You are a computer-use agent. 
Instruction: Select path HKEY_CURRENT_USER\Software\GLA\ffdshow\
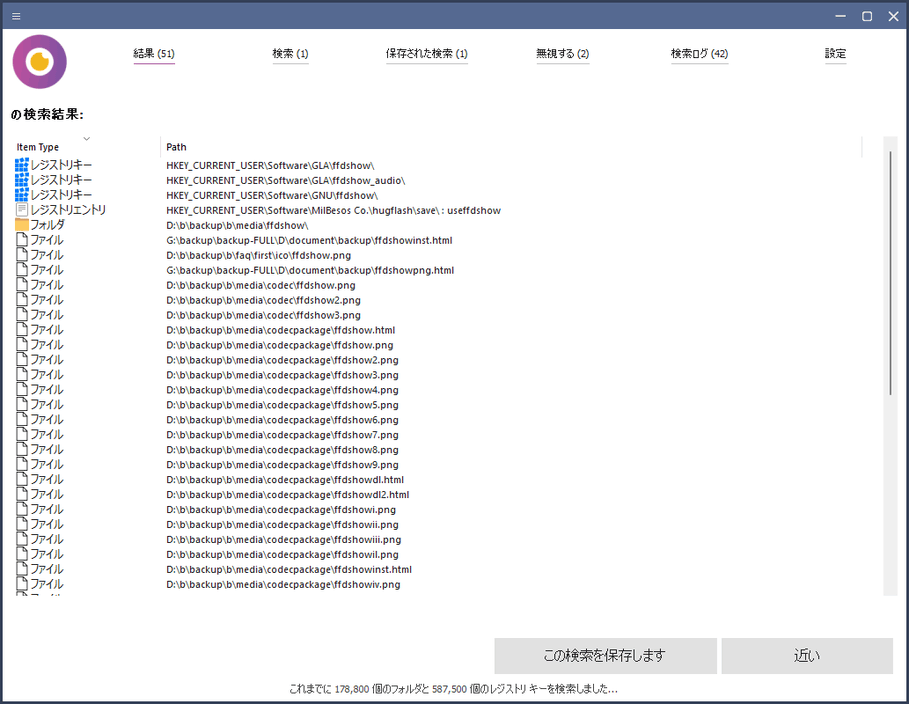[x=270, y=166]
